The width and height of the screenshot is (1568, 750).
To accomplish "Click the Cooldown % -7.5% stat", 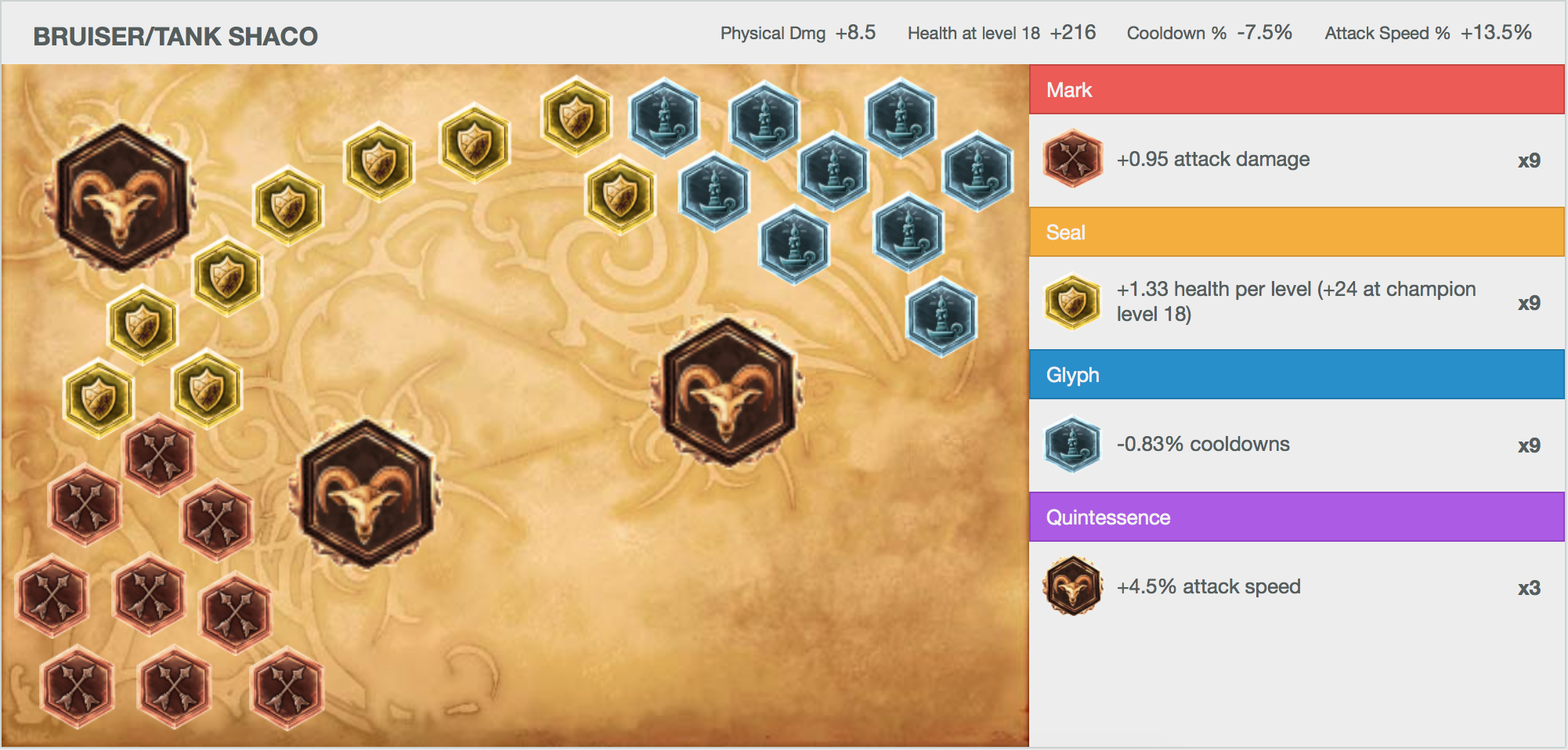I will click(1209, 33).
